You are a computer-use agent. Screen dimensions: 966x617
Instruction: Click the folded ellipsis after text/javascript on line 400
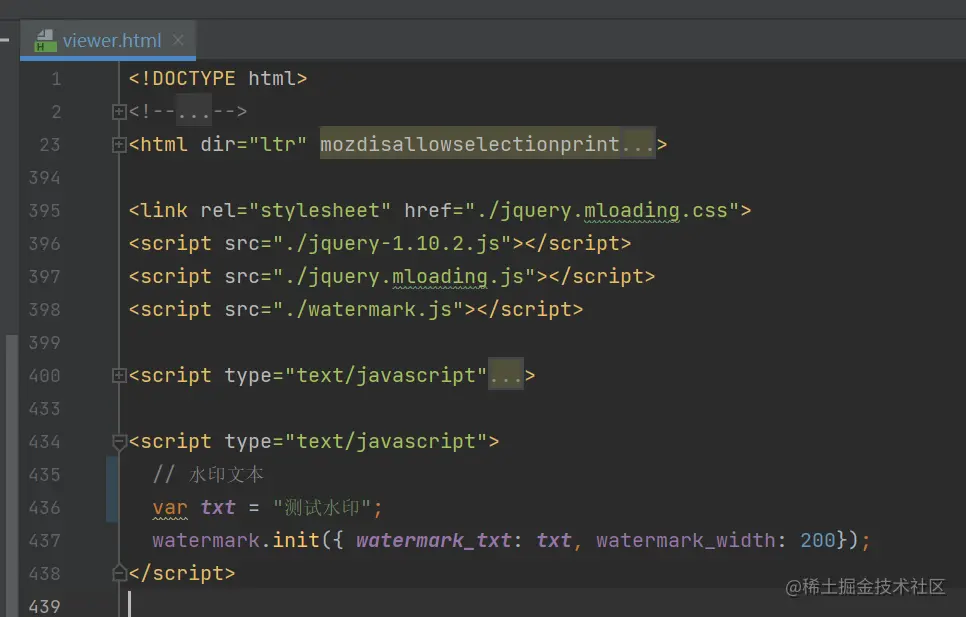click(506, 376)
